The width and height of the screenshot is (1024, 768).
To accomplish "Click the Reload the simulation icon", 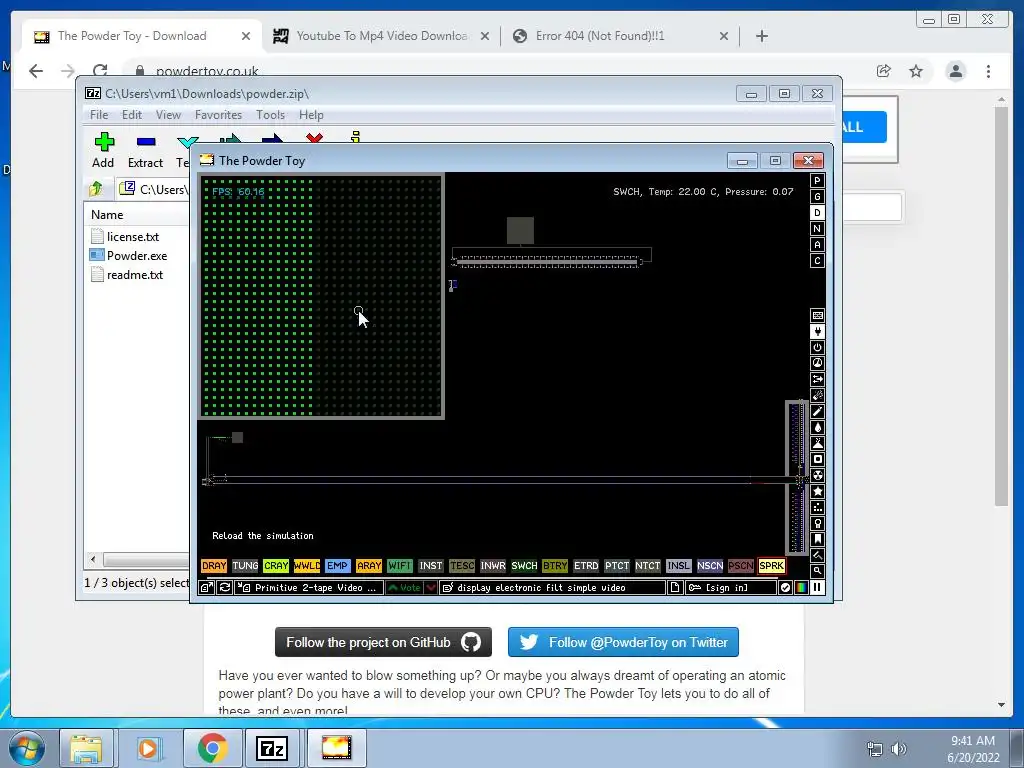I will point(225,588).
